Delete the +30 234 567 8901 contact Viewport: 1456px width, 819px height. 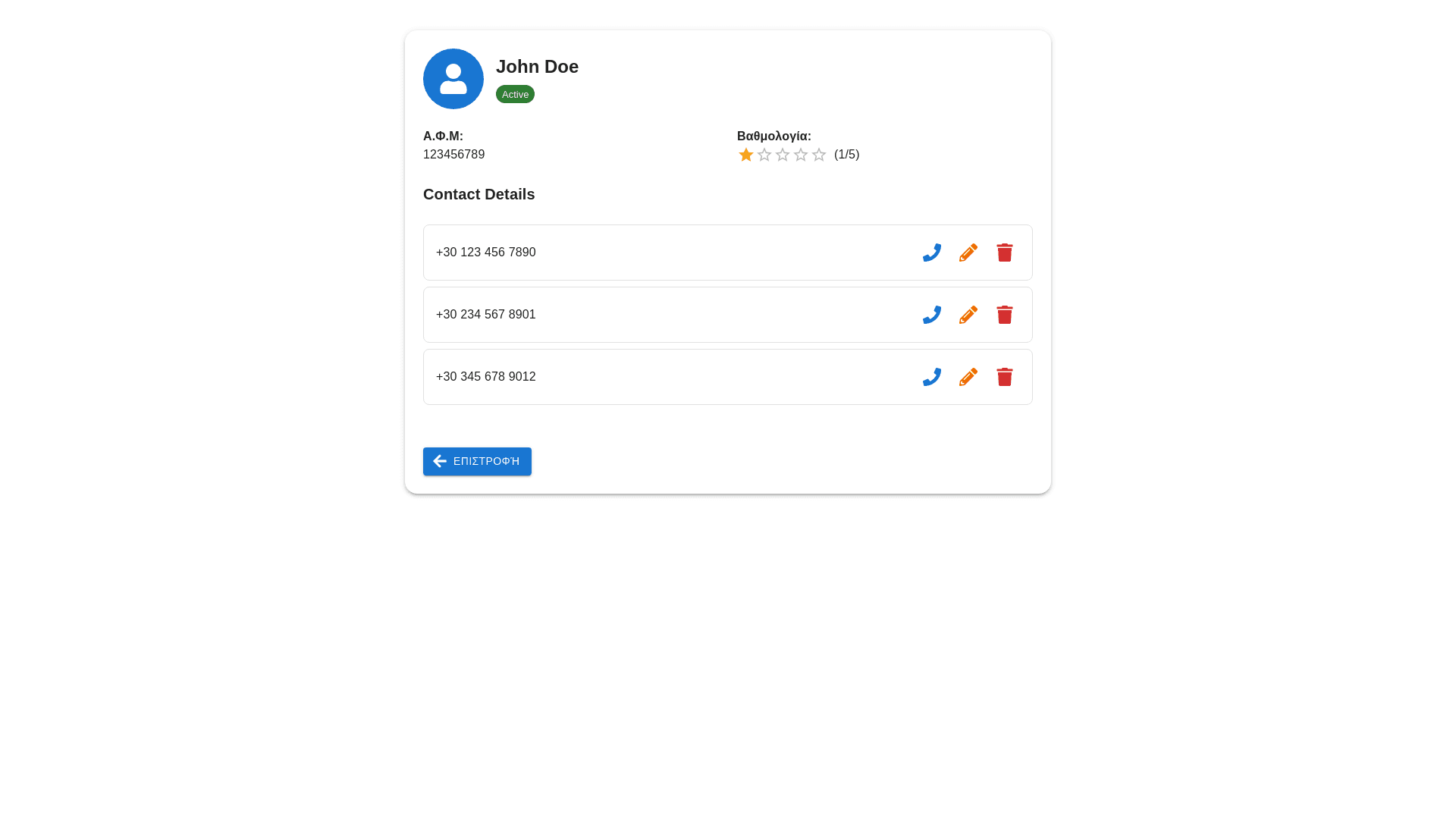click(x=1004, y=315)
